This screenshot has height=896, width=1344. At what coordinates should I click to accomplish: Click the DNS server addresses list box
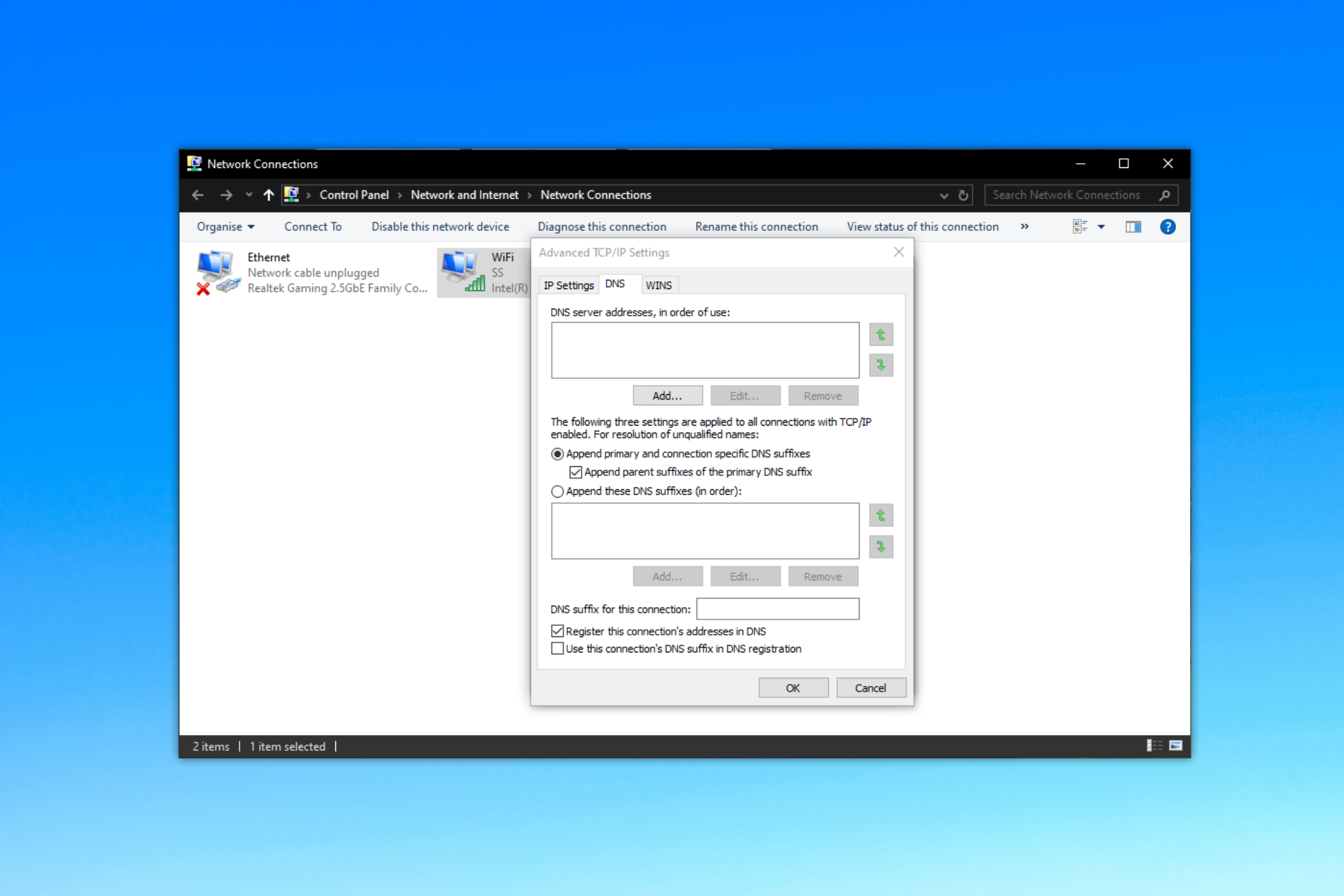[x=705, y=350]
